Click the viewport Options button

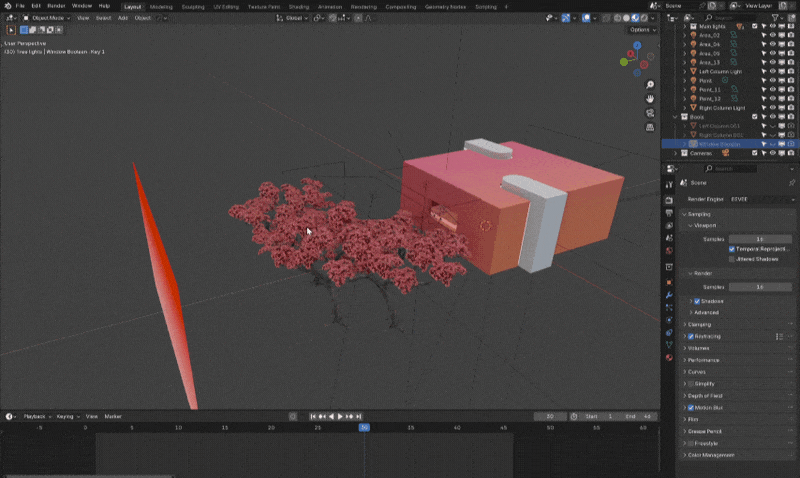[x=641, y=29]
